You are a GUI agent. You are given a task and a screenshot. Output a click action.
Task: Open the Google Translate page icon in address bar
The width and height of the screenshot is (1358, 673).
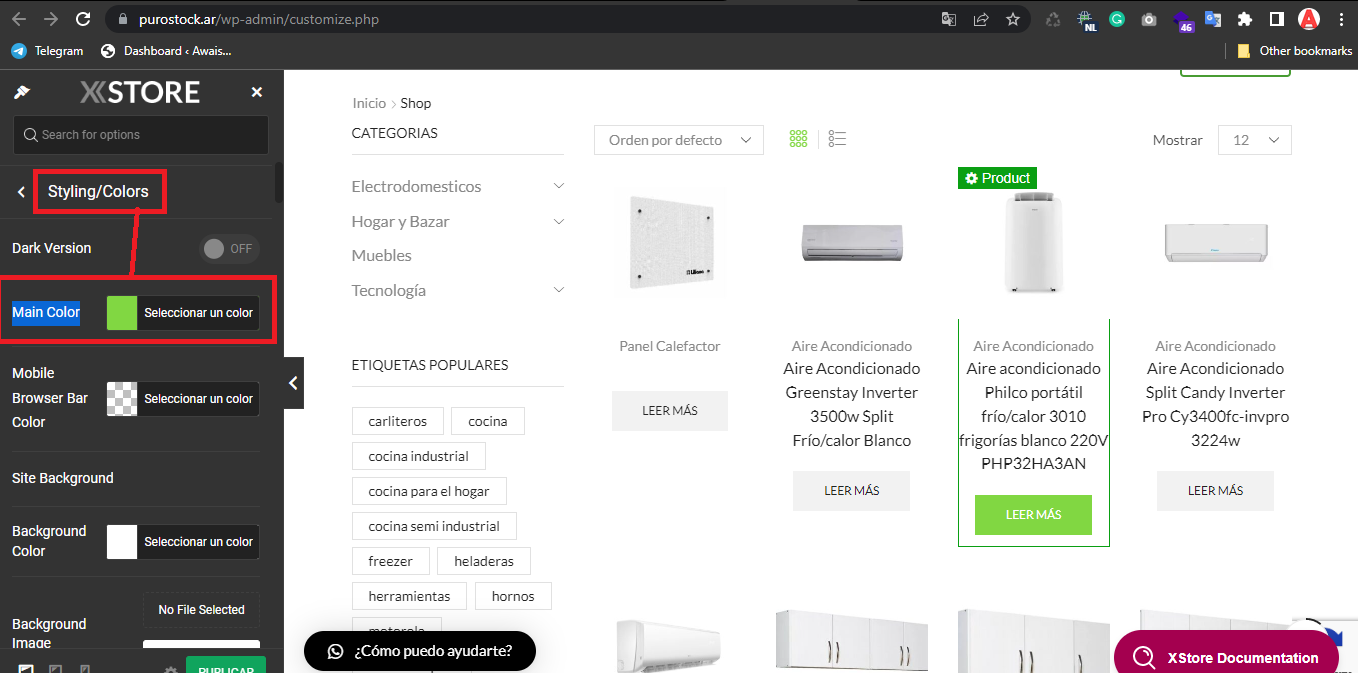point(949,19)
